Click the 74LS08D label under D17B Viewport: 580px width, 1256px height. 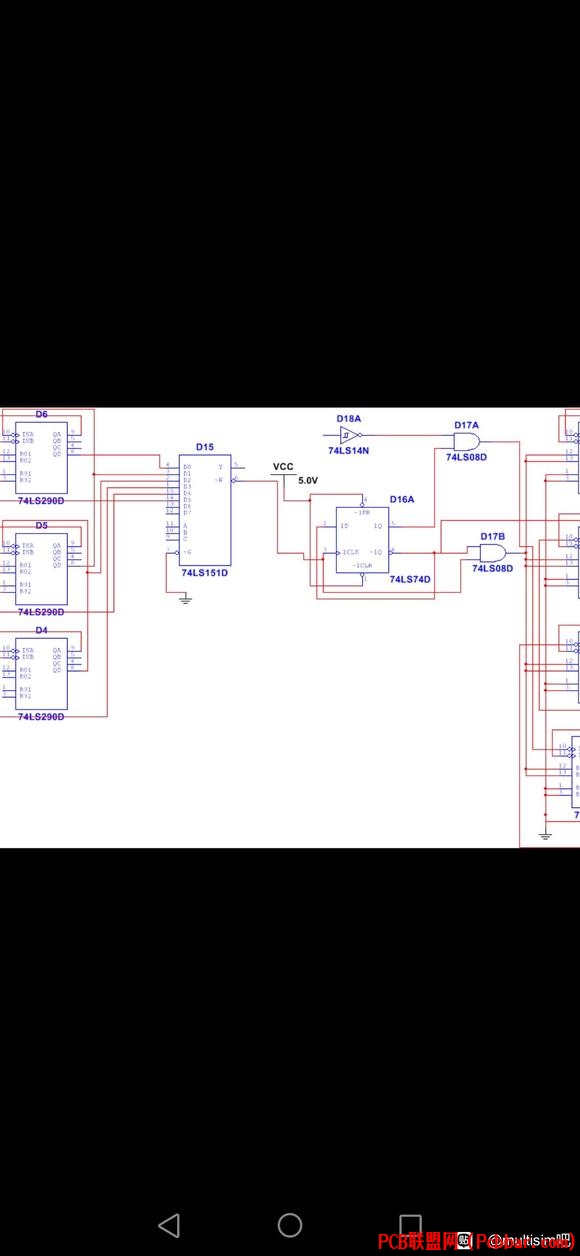[x=492, y=568]
